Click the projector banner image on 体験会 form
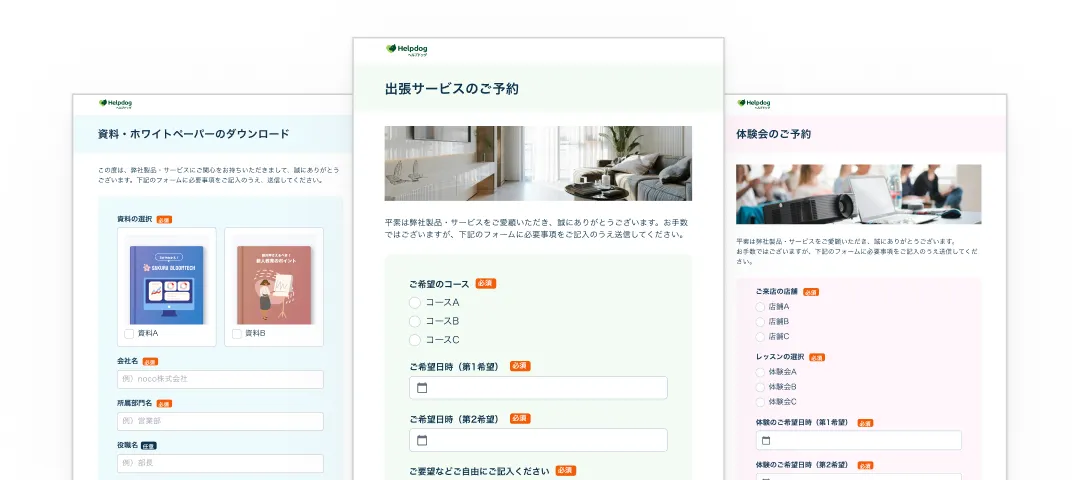This screenshot has width=1080, height=480. [x=858, y=194]
